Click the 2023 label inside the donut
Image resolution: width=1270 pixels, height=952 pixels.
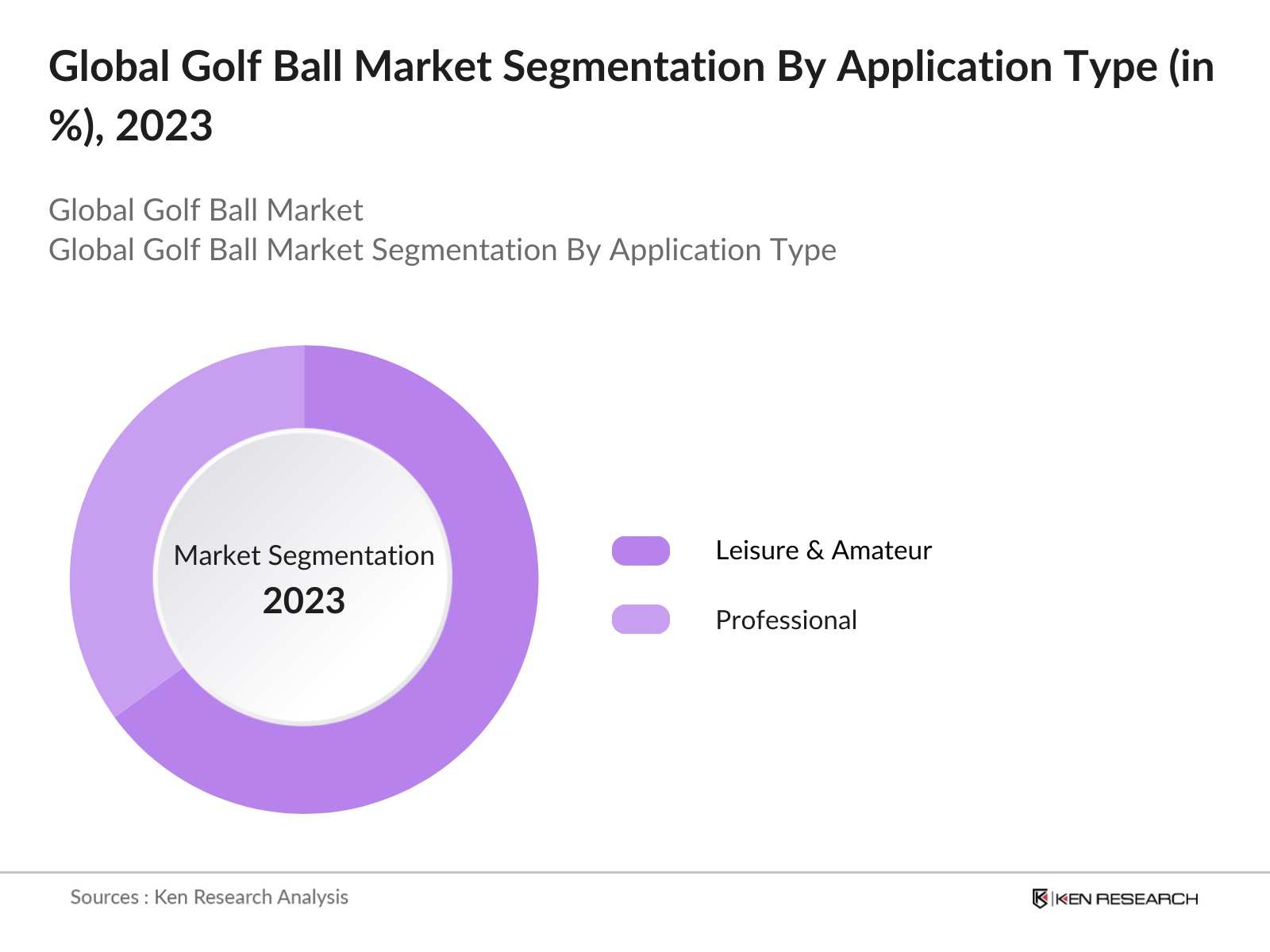306,601
